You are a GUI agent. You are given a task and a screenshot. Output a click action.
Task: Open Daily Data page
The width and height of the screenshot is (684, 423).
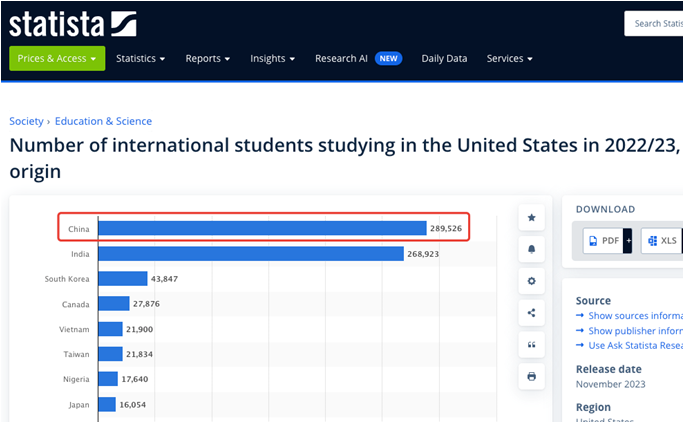click(444, 58)
